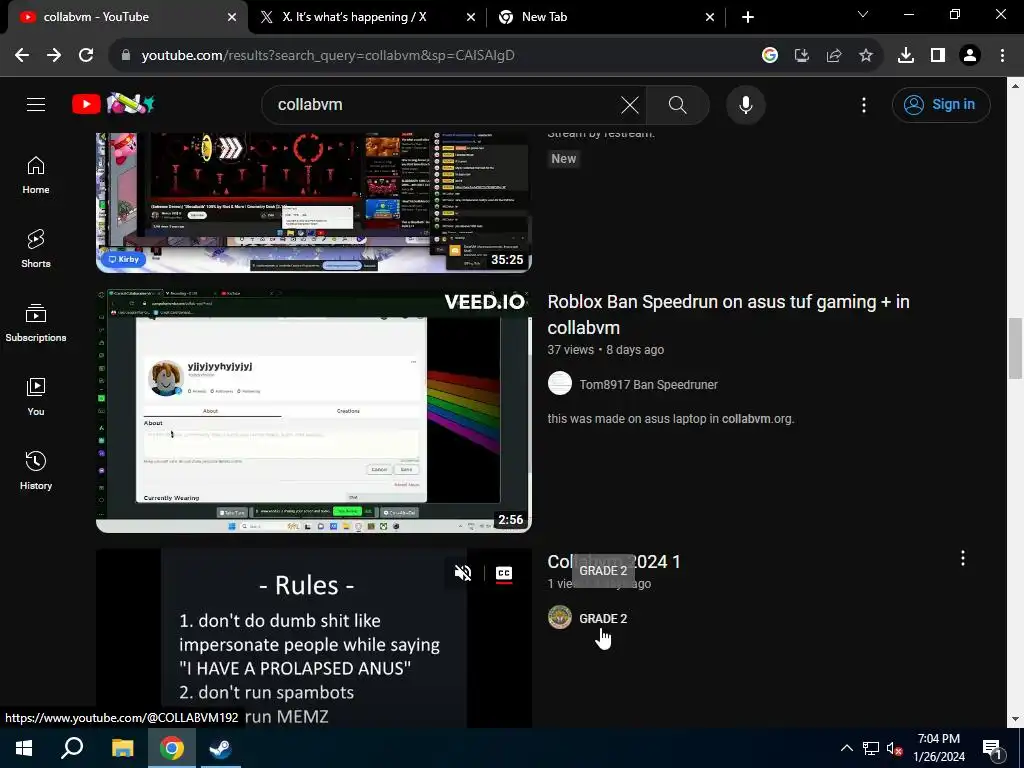This screenshot has height=768, width=1024.
Task: Bookmark this page with the star
Action: click(865, 56)
